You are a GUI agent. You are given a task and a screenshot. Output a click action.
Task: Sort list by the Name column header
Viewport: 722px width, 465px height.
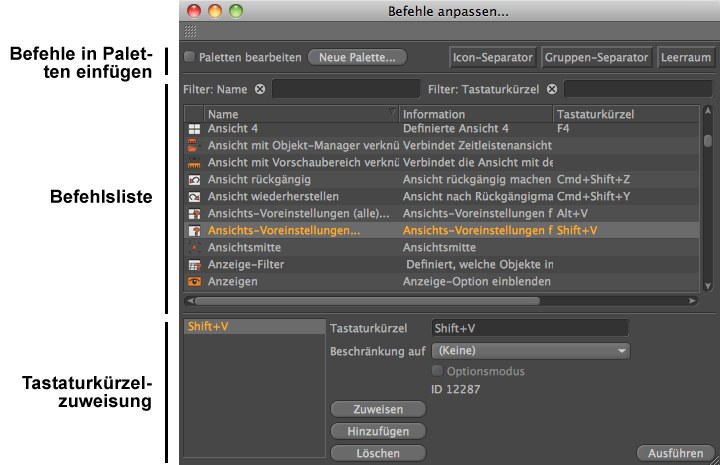tap(300, 114)
